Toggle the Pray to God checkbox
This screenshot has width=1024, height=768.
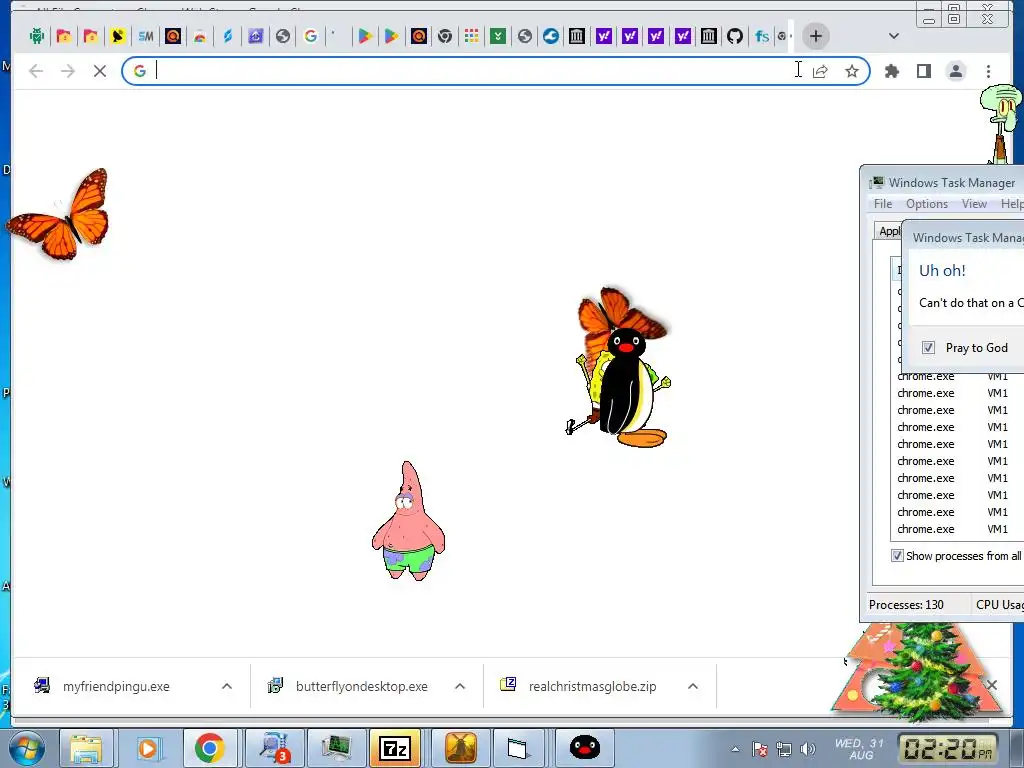tap(928, 347)
